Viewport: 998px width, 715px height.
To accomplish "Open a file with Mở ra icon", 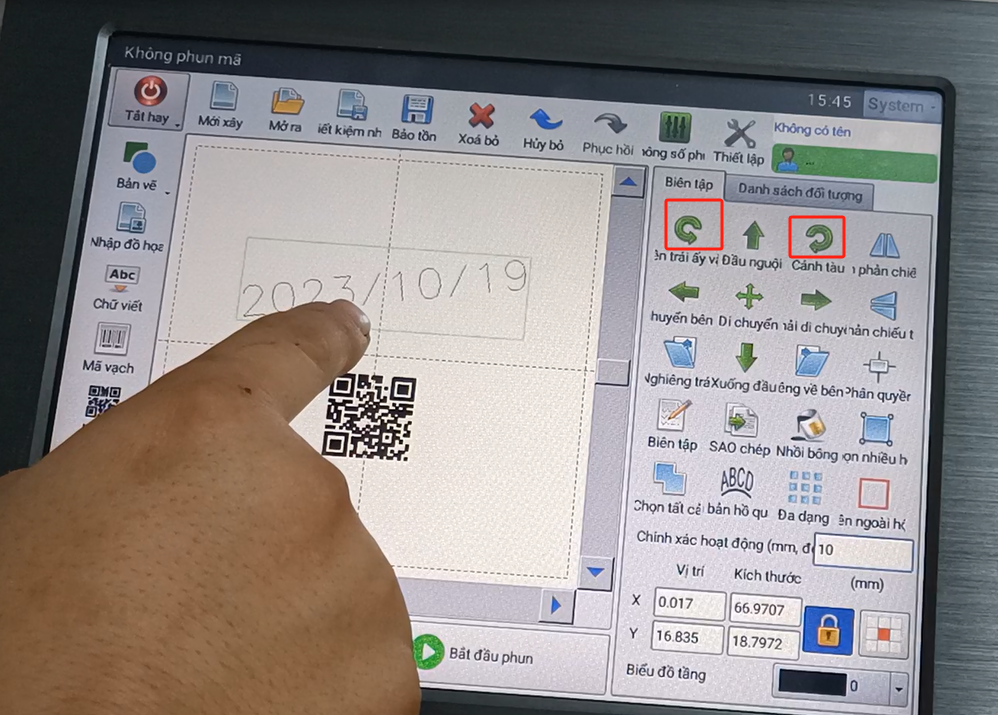I will pos(286,103).
